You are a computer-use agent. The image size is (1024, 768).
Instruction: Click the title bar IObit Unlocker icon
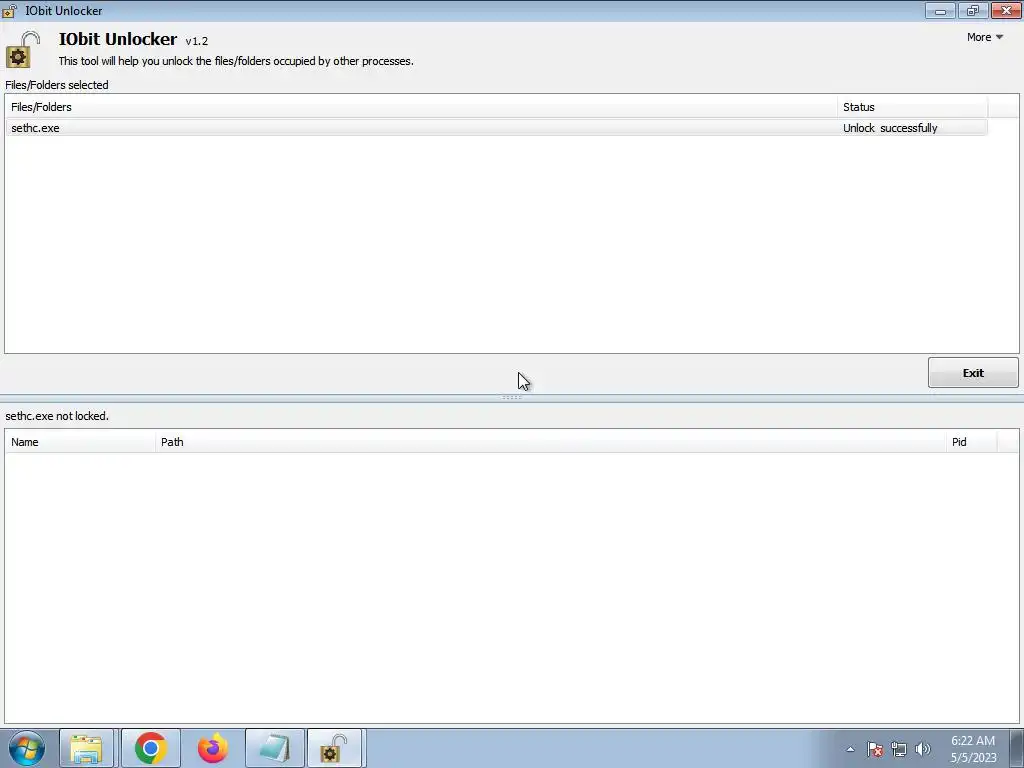tap(9, 11)
